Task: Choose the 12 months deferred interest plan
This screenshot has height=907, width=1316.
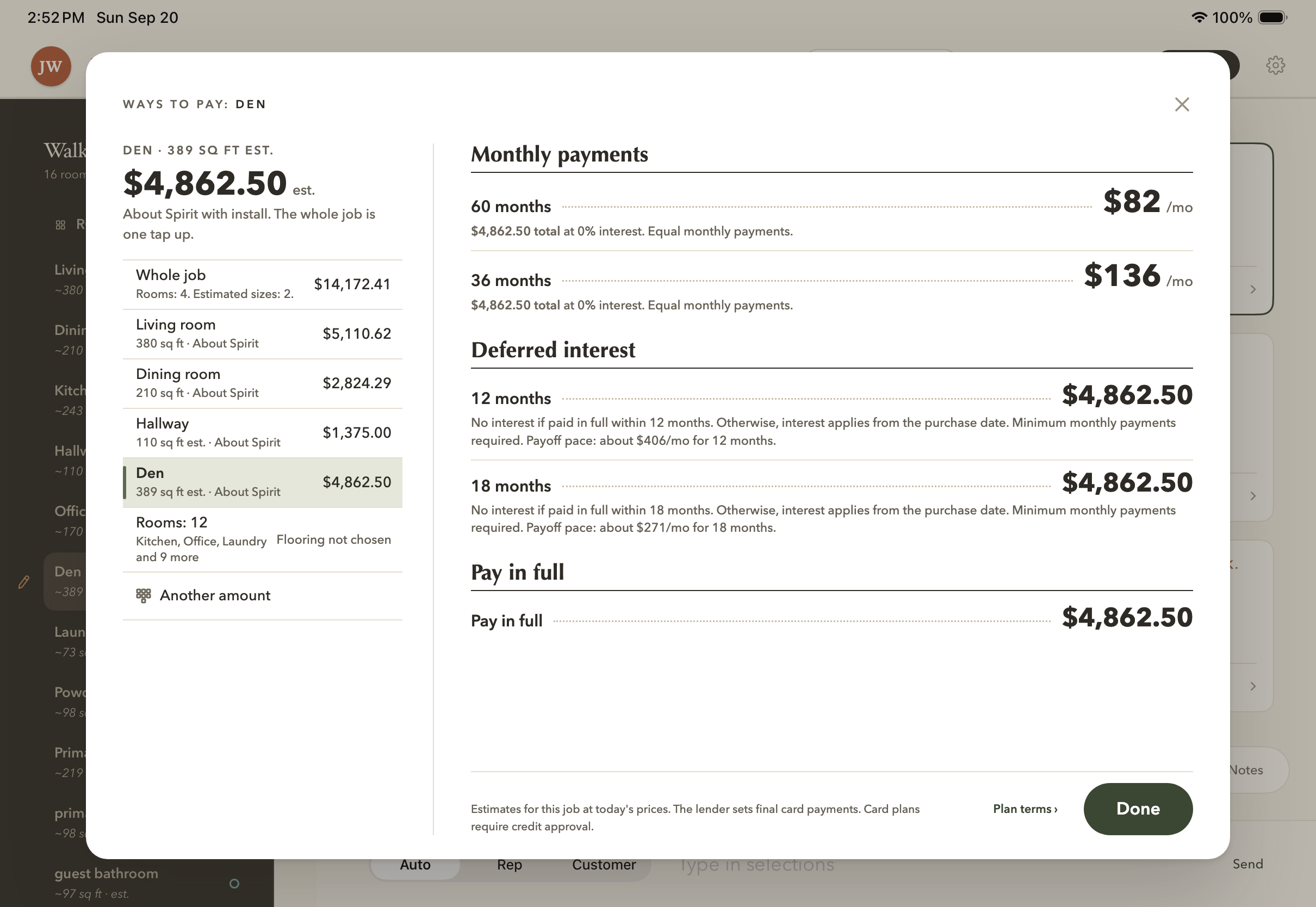Action: [832, 415]
